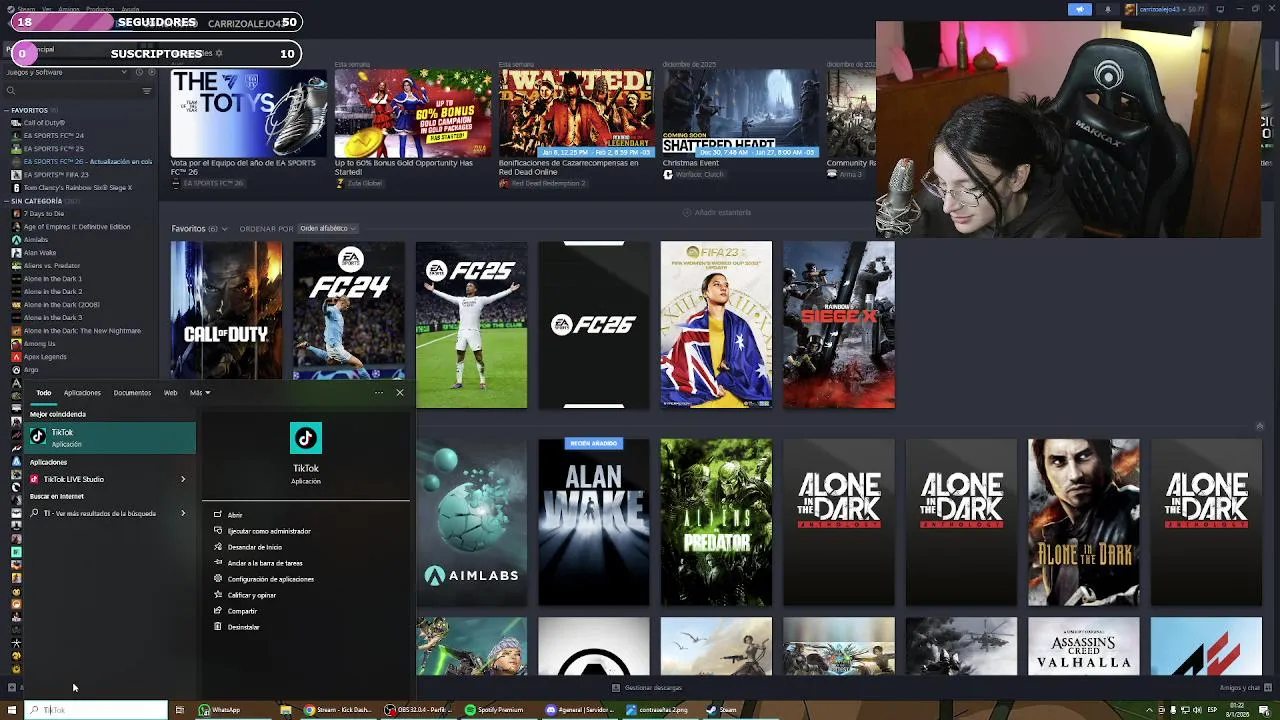Click the Windows taskbar search box
The image size is (1280, 720).
[x=96, y=710]
